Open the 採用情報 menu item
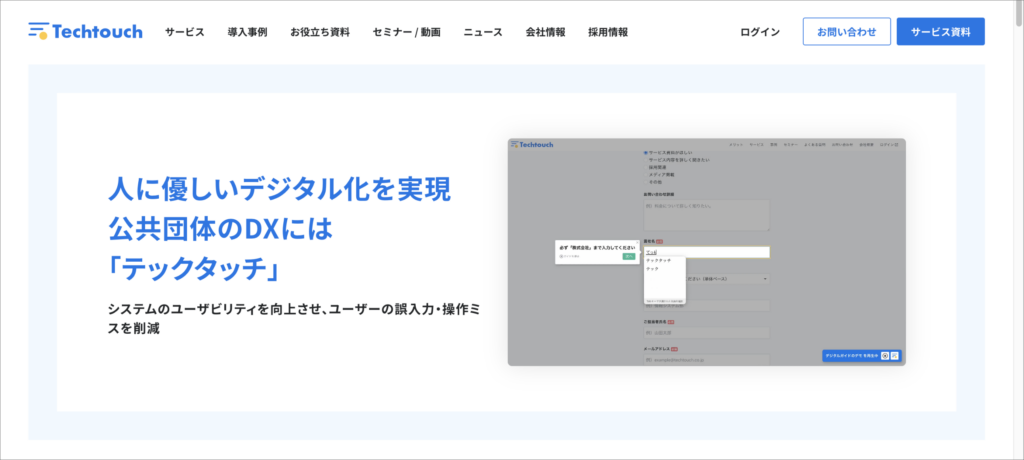The image size is (1024, 460). [608, 32]
